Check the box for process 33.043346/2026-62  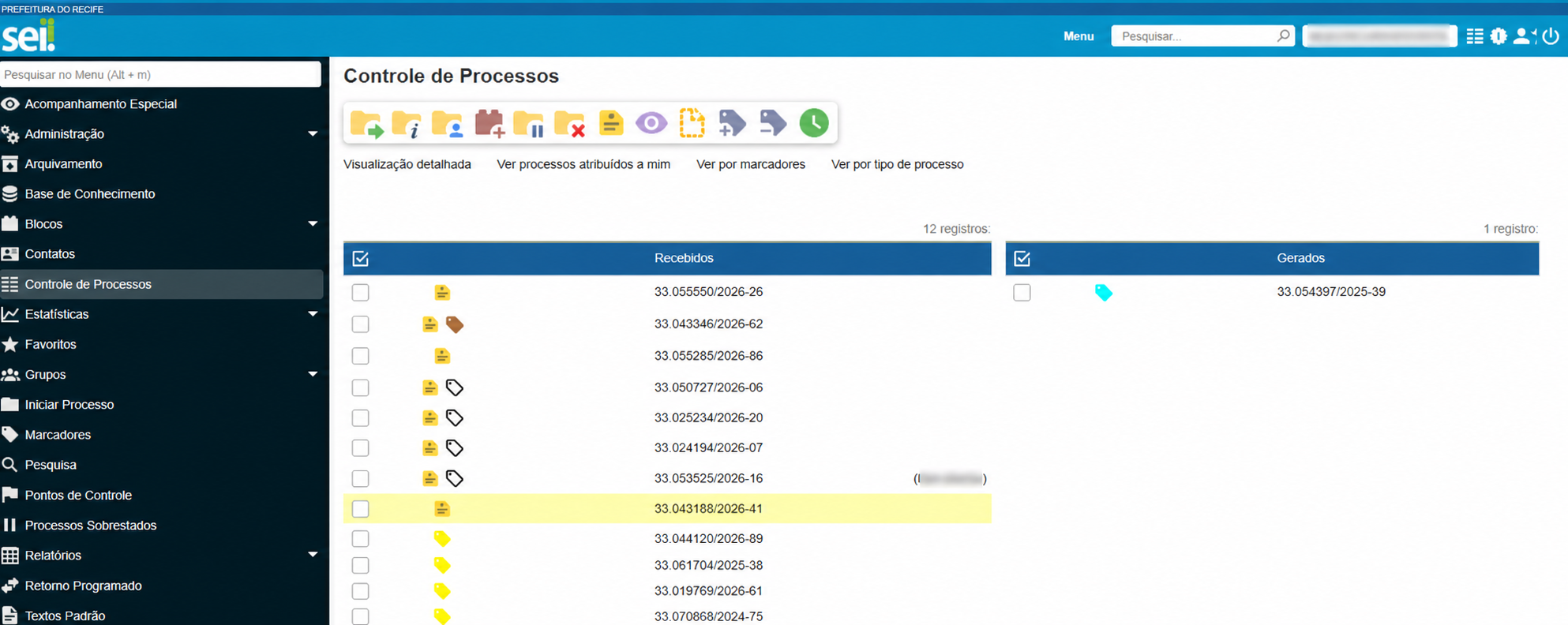[361, 324]
